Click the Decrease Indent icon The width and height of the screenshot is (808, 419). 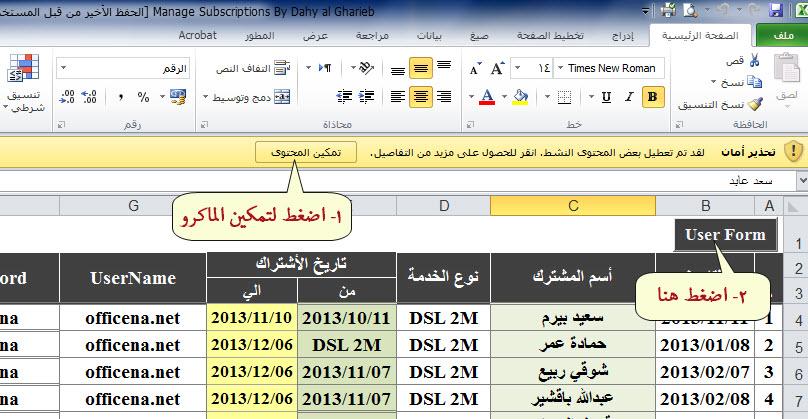coord(366,96)
